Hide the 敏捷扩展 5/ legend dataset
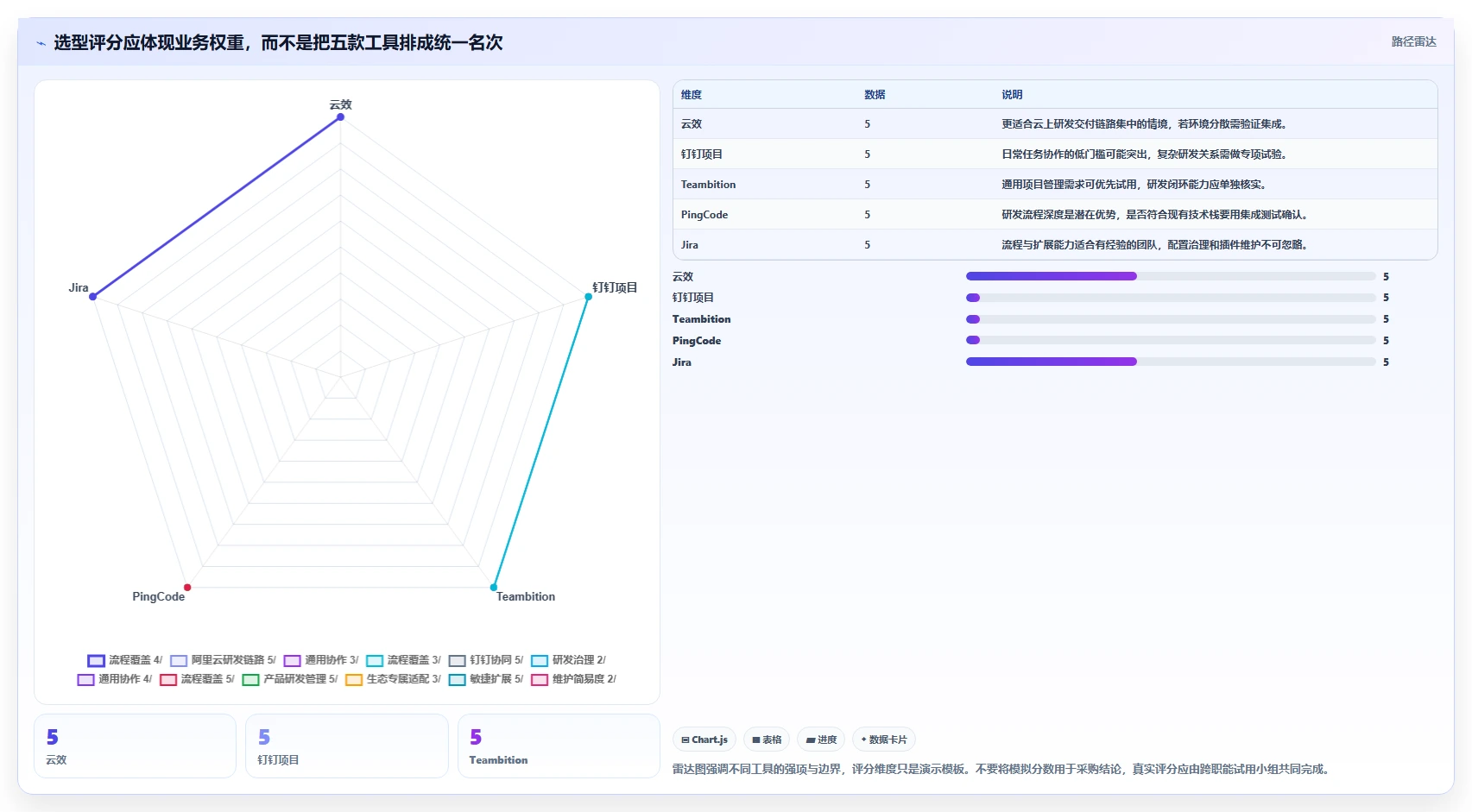This screenshot has width=1472, height=812. click(x=486, y=679)
